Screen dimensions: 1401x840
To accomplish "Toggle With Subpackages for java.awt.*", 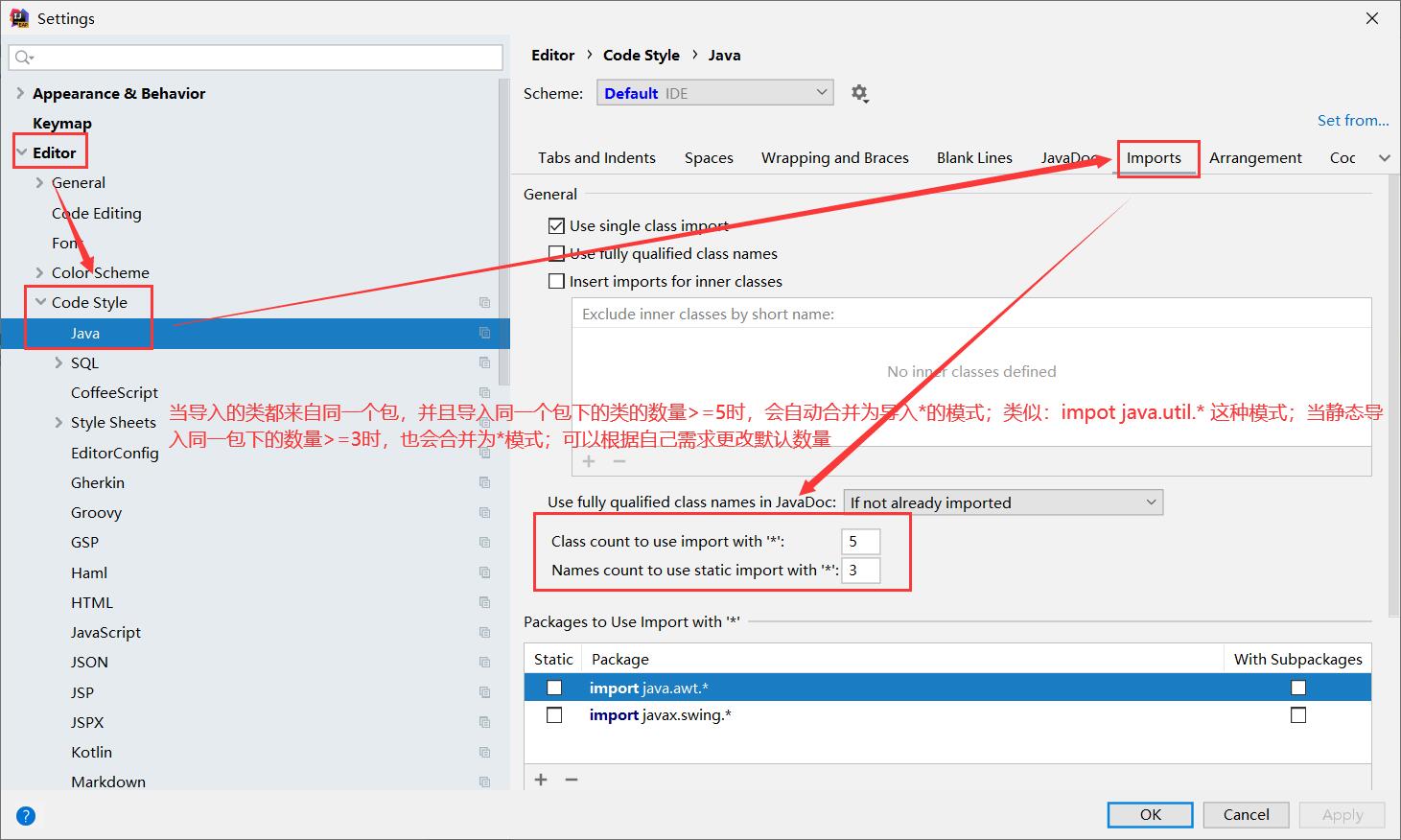I will click(1298, 688).
